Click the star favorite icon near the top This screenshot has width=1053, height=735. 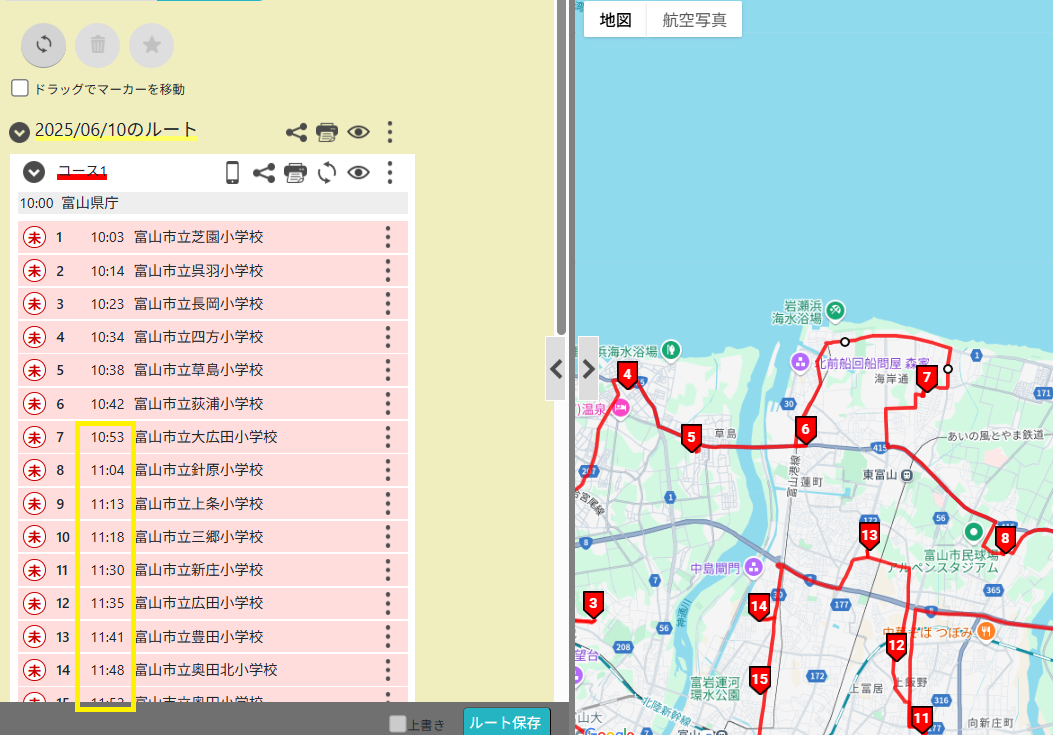click(151, 45)
